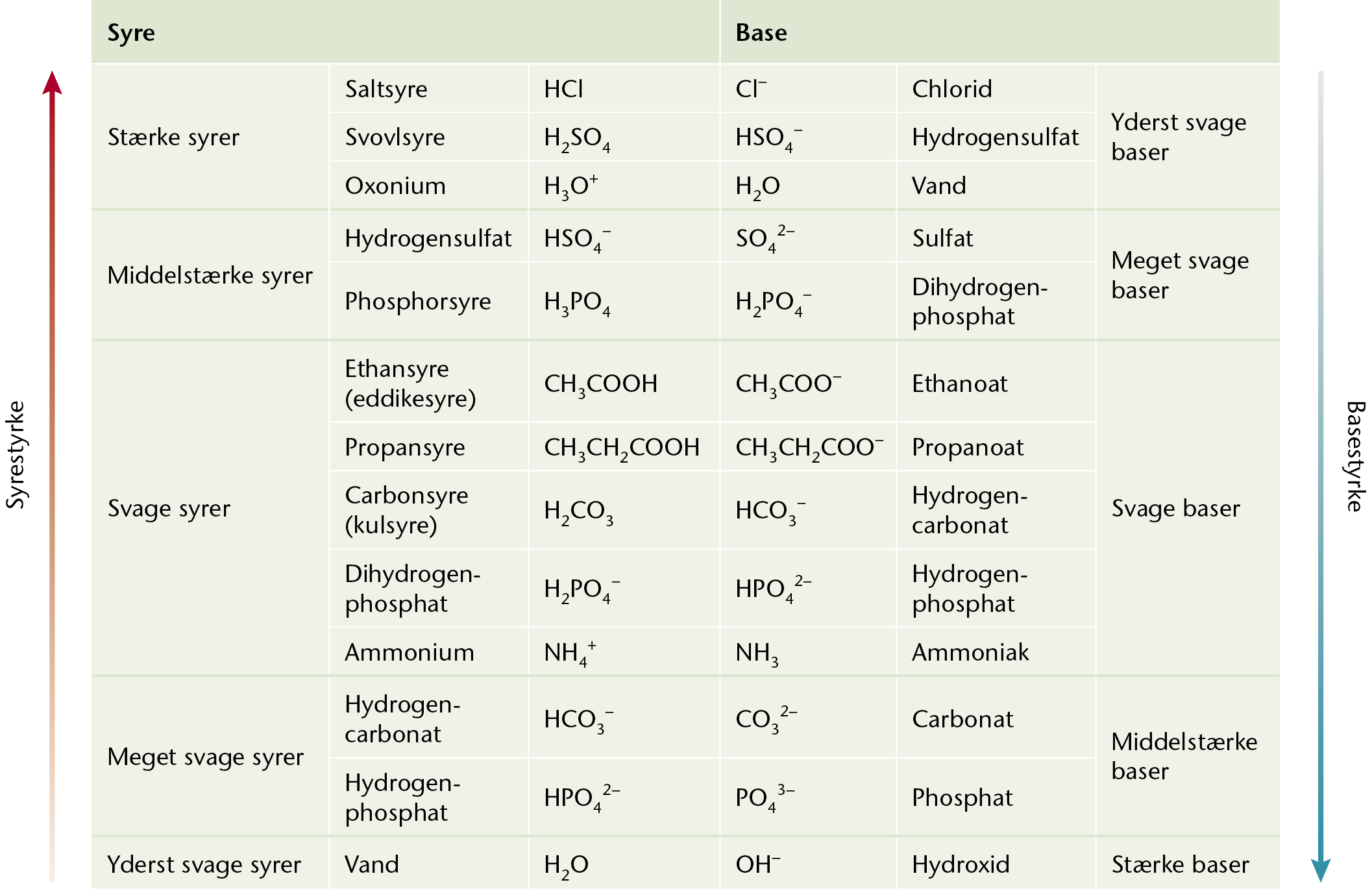Click the "Yderst svage baser" label

(1178, 137)
